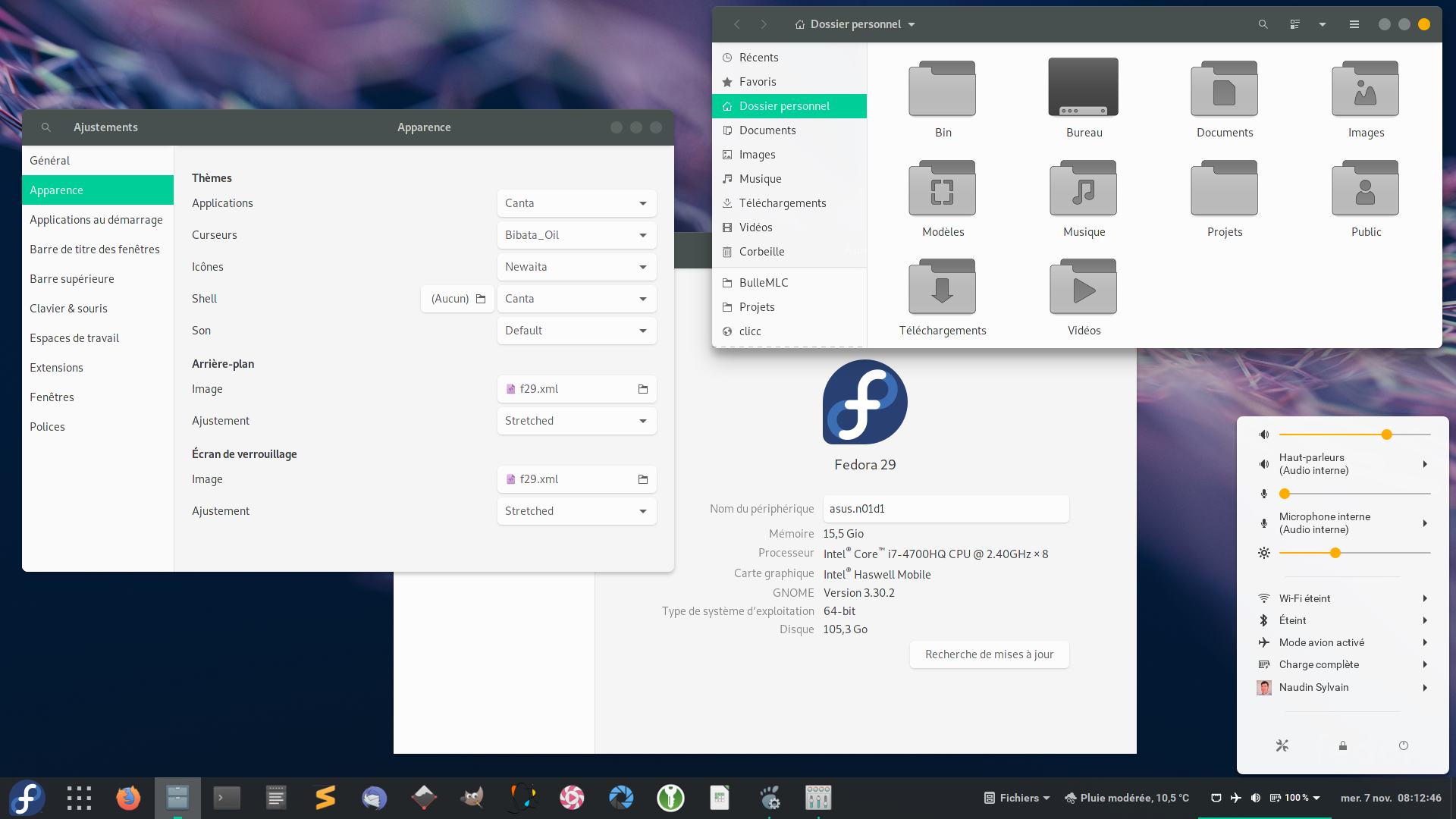Launch Sublime Text from the taskbar
Viewport: 1456px width, 819px height.
pos(325,798)
